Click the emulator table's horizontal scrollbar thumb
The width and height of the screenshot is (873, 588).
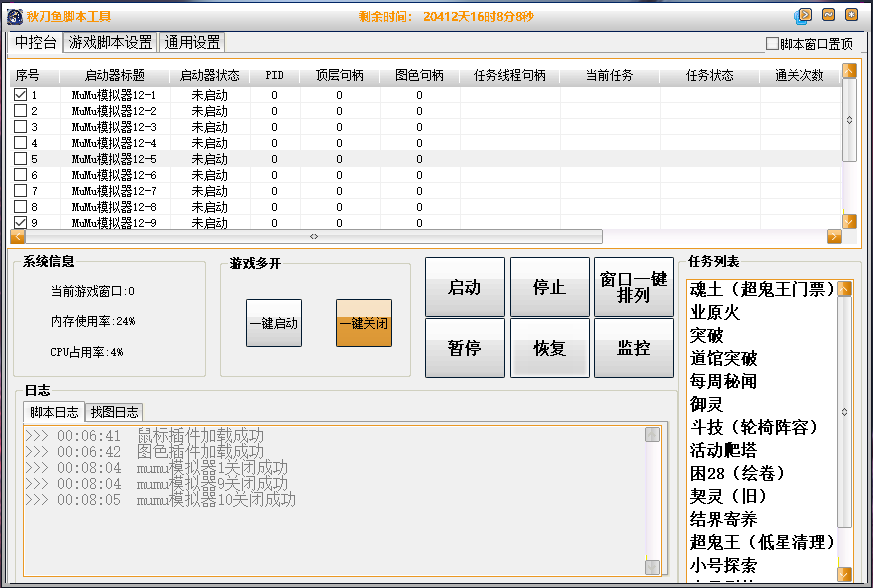[x=313, y=237]
